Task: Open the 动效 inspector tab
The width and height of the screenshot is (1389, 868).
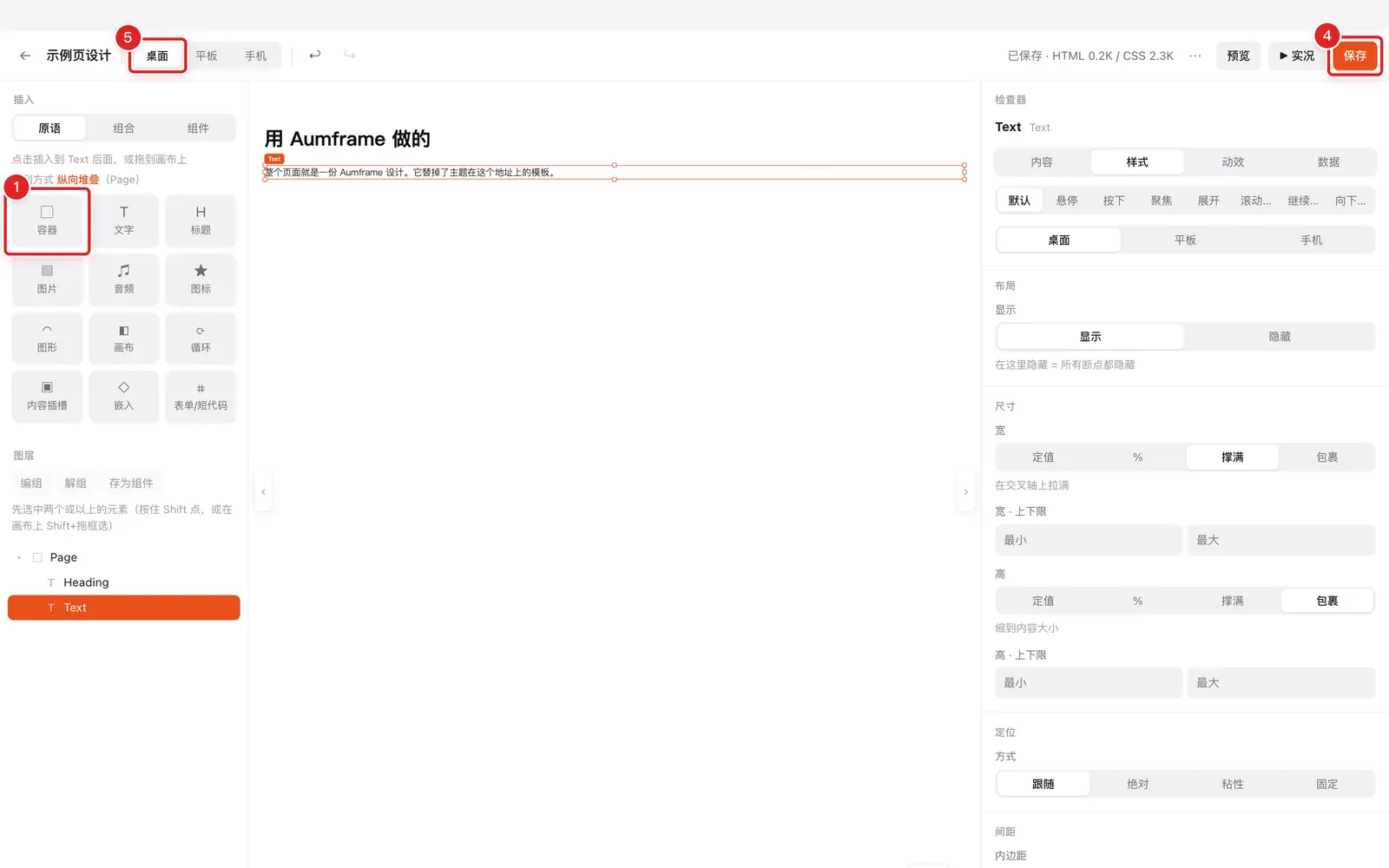Action: click(1233, 162)
